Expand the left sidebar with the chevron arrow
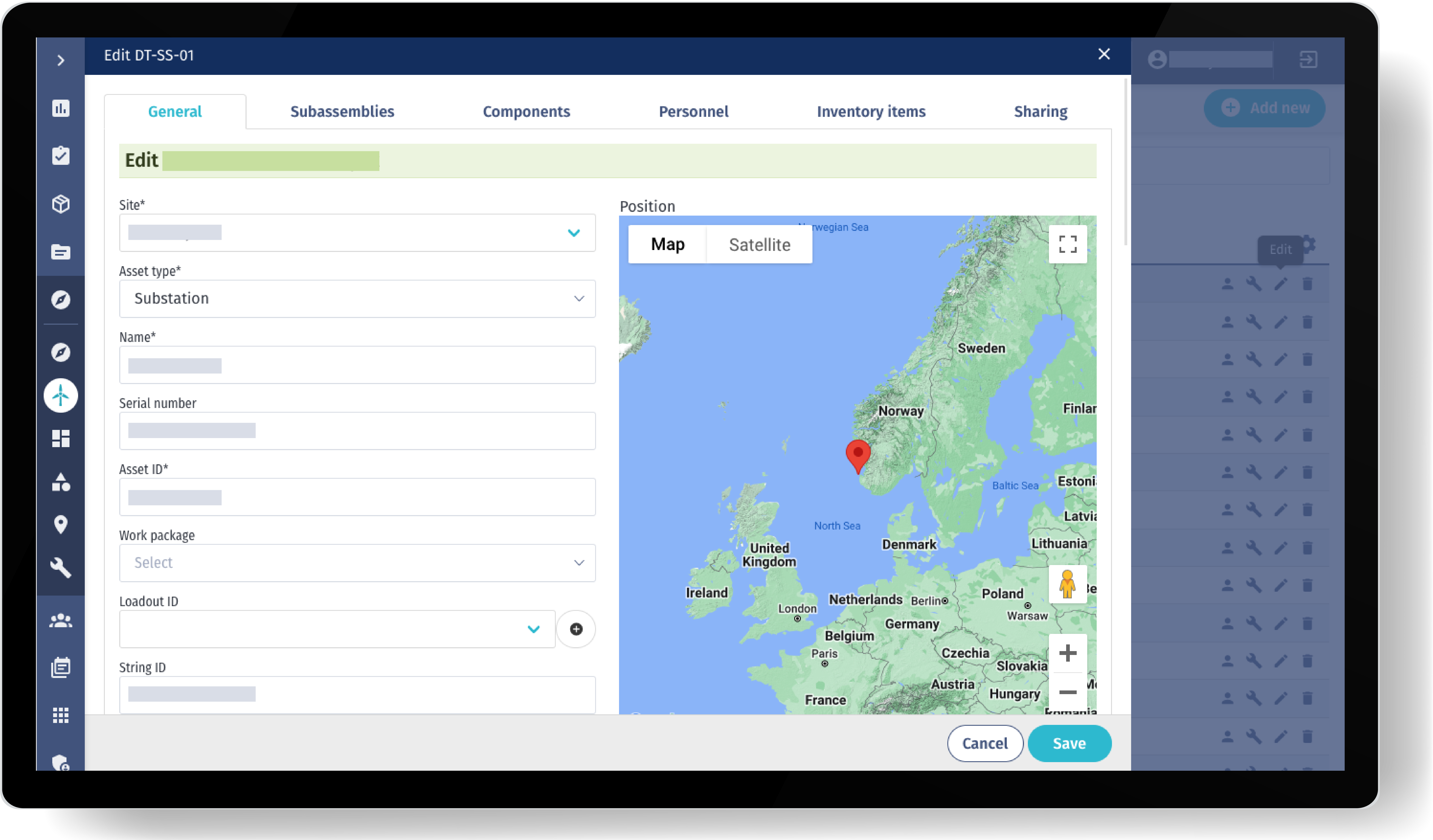Screen dimensions: 1433x840 pos(61,60)
